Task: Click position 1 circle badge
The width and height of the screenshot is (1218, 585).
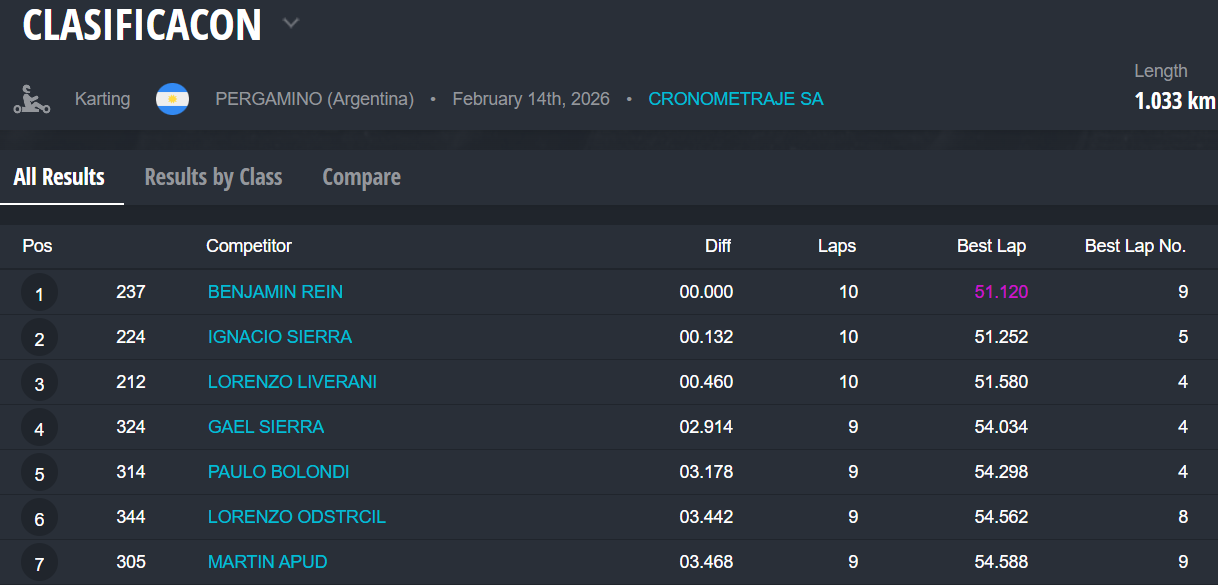Action: [39, 293]
